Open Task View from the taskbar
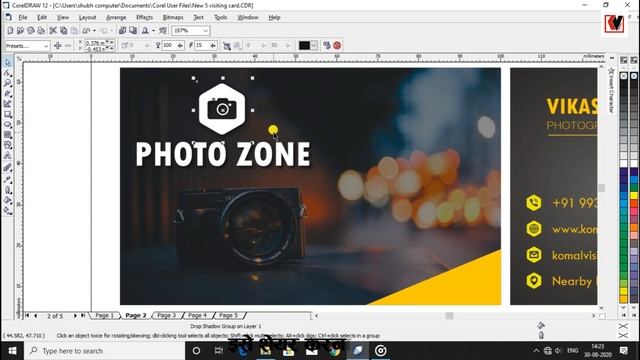 219,351
